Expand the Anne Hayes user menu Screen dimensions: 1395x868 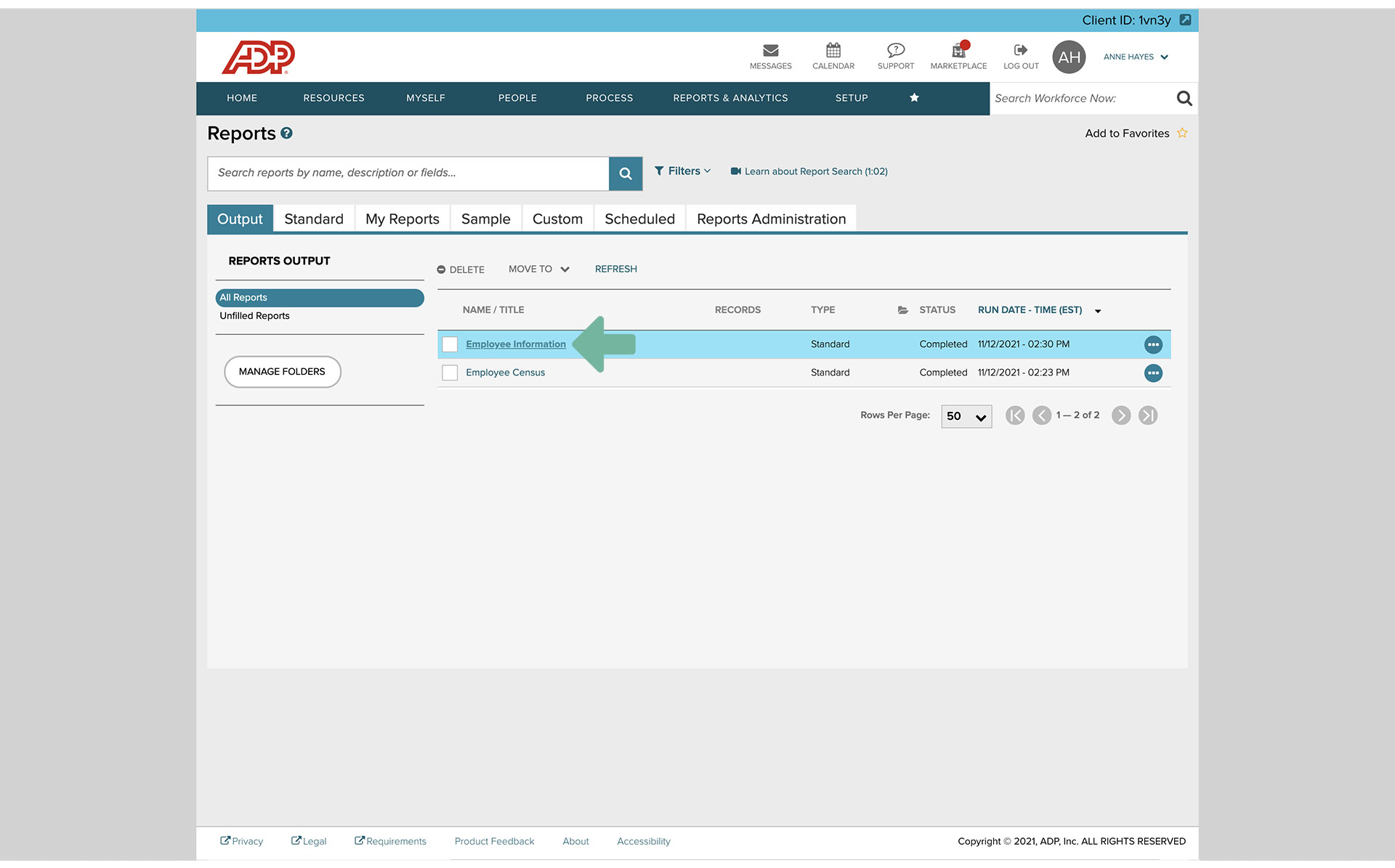[1136, 57]
